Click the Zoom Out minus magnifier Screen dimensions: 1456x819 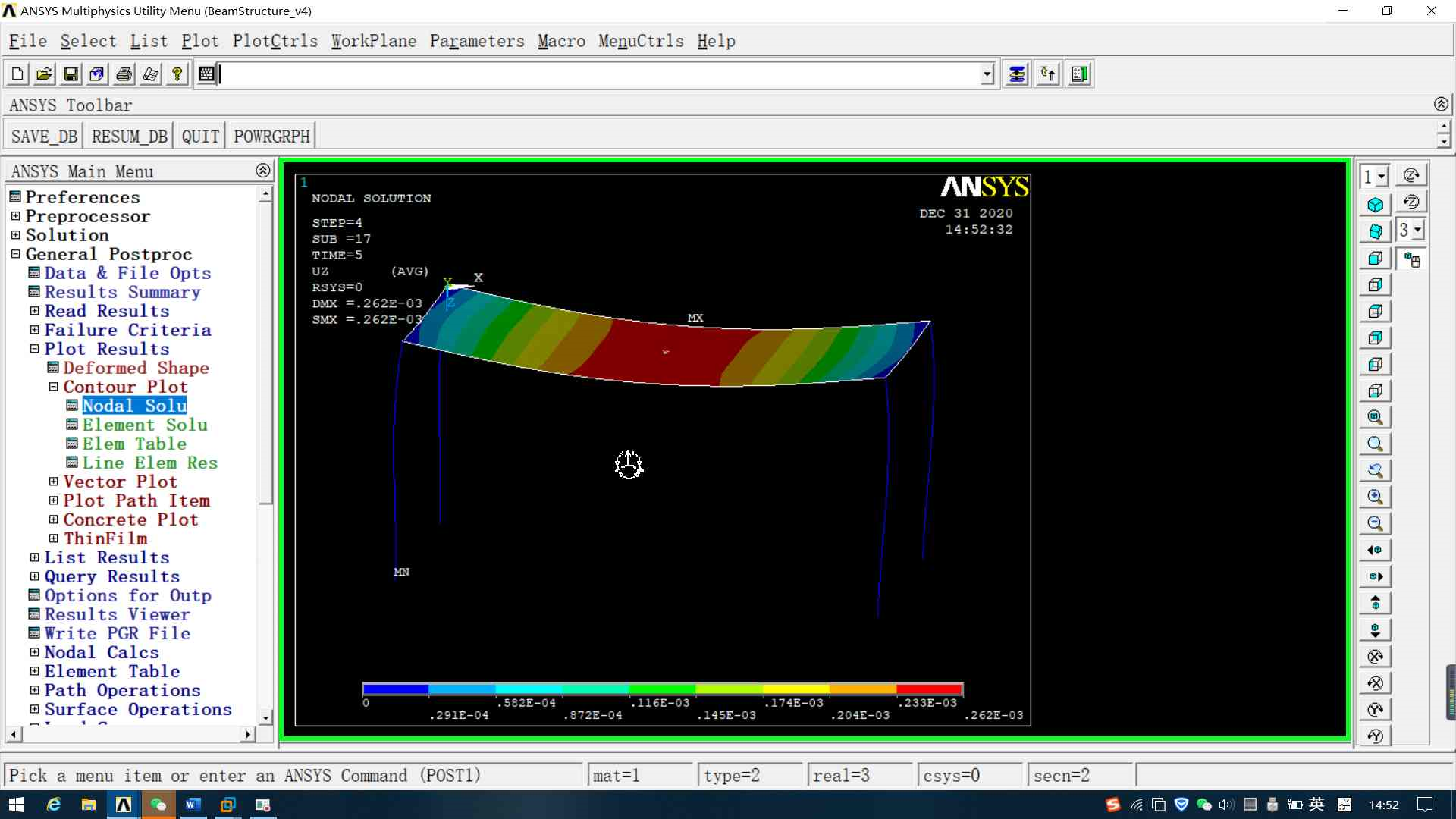tap(1375, 523)
